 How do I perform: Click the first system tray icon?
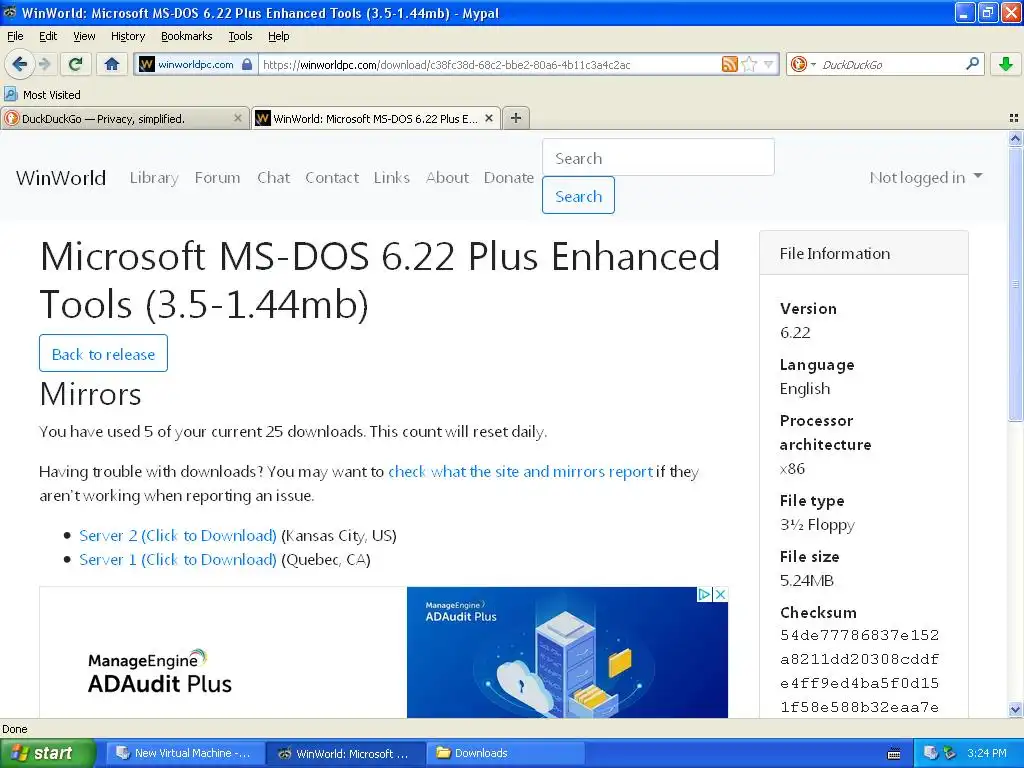(x=931, y=753)
